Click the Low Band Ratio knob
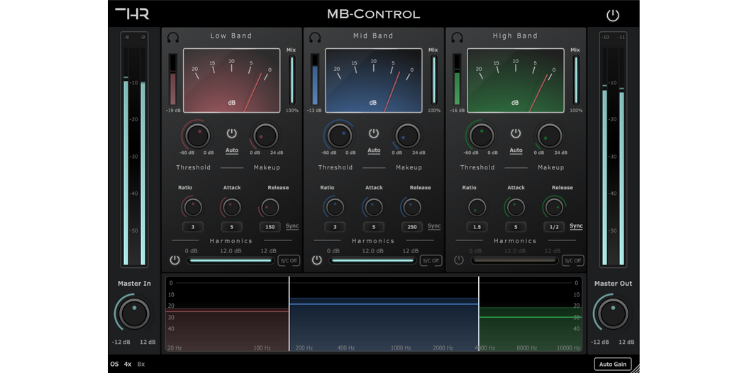Viewport: 748px width, 373px height. click(193, 207)
